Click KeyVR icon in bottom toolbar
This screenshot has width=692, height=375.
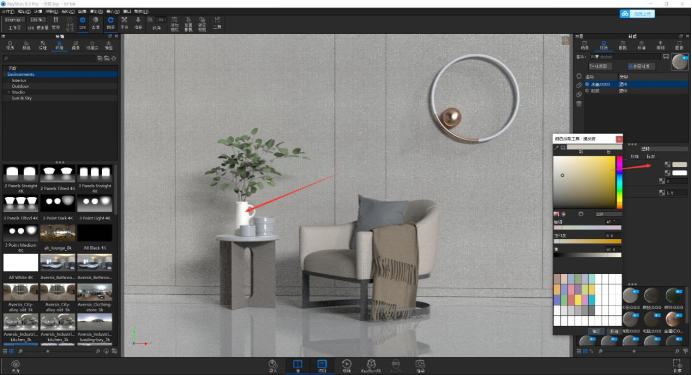coord(395,365)
